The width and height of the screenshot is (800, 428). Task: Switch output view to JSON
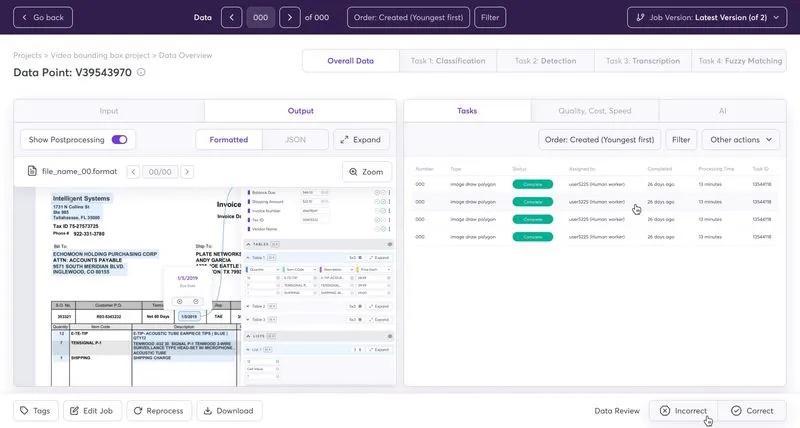click(296, 140)
